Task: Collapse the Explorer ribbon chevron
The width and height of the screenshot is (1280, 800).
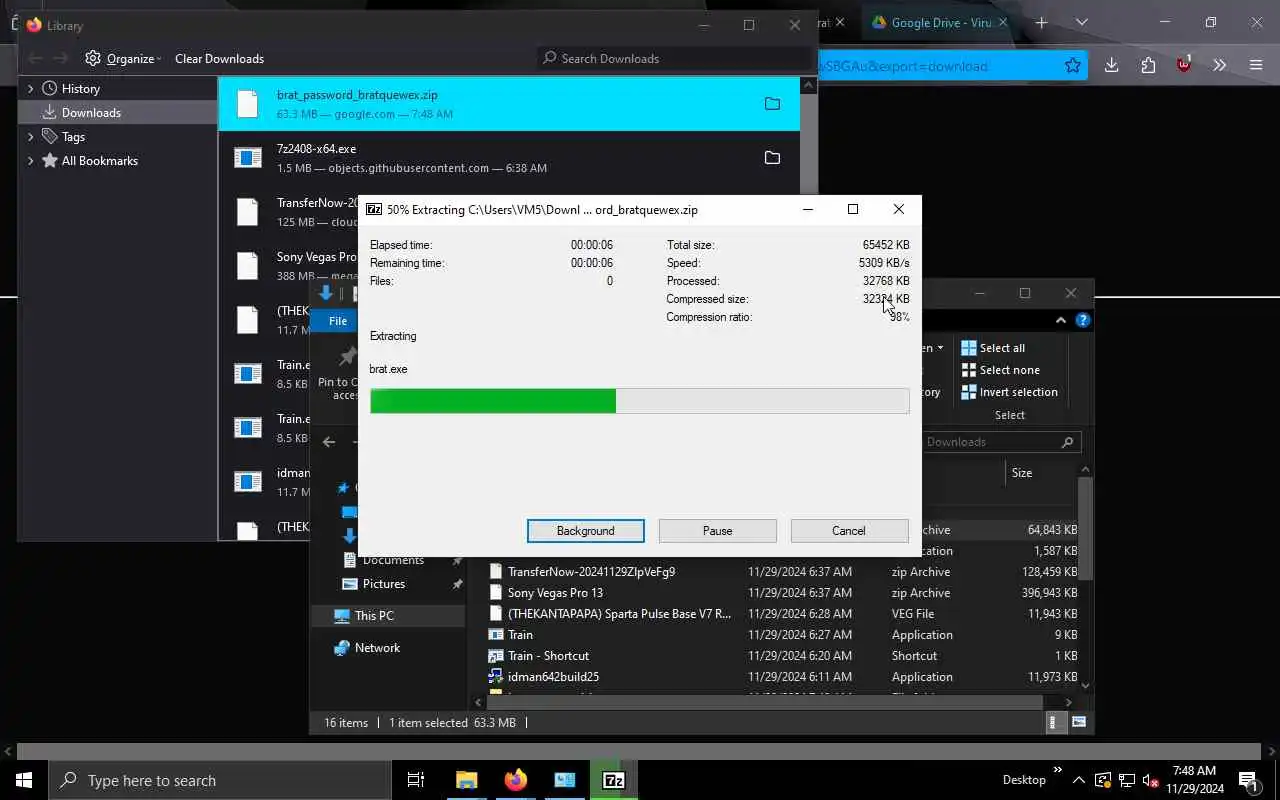Action: [x=1060, y=321]
